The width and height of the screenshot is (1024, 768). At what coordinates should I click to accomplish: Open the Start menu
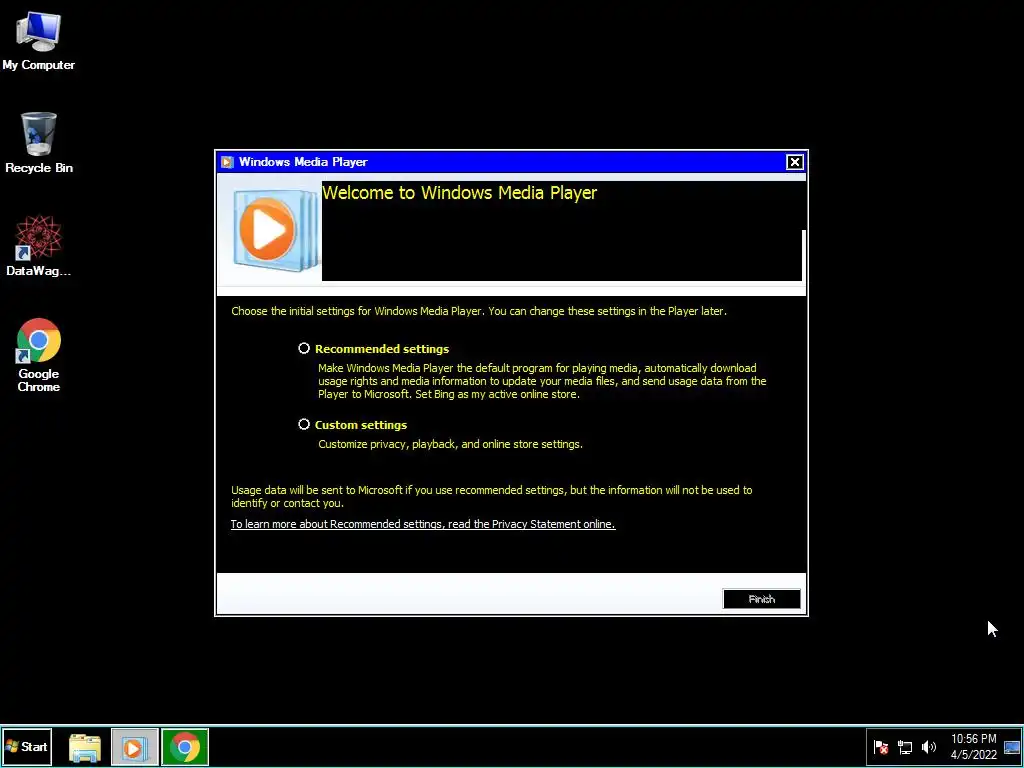coord(27,746)
